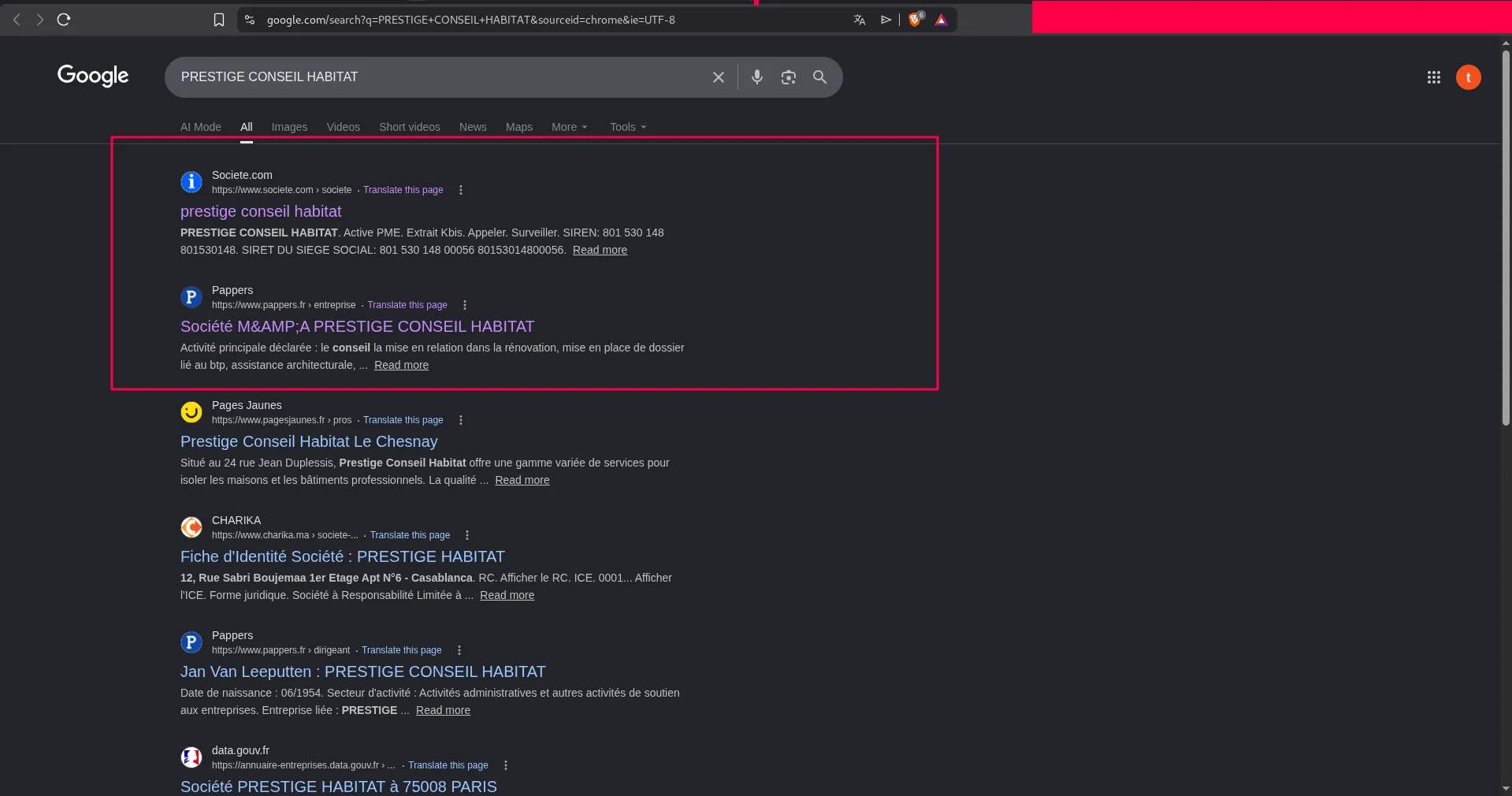Image resolution: width=1512 pixels, height=796 pixels.
Task: Switch to the Images tab
Action: (289, 127)
